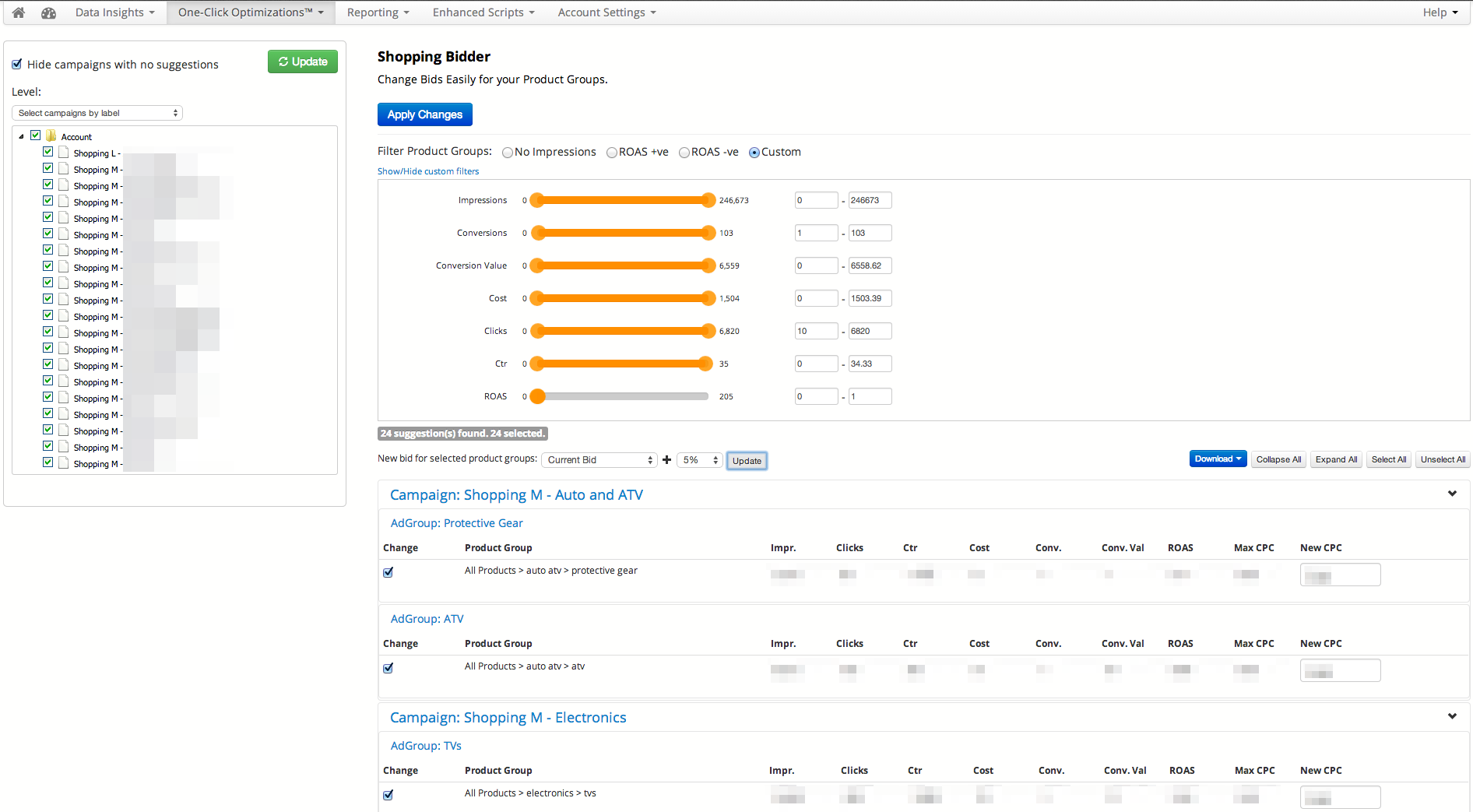
Task: Click Conversion Value maximum field 6558.62
Action: click(x=870, y=265)
